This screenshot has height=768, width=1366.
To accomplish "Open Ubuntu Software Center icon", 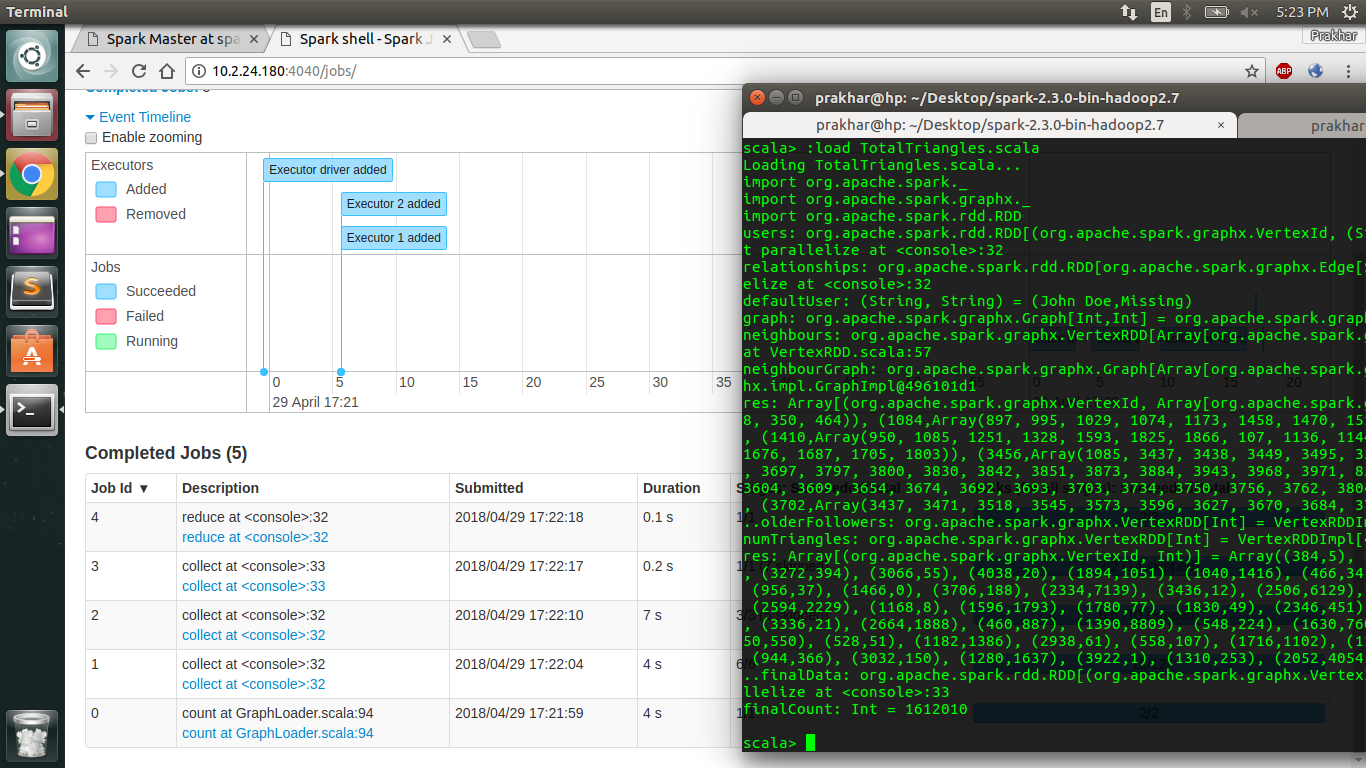I will coord(33,351).
